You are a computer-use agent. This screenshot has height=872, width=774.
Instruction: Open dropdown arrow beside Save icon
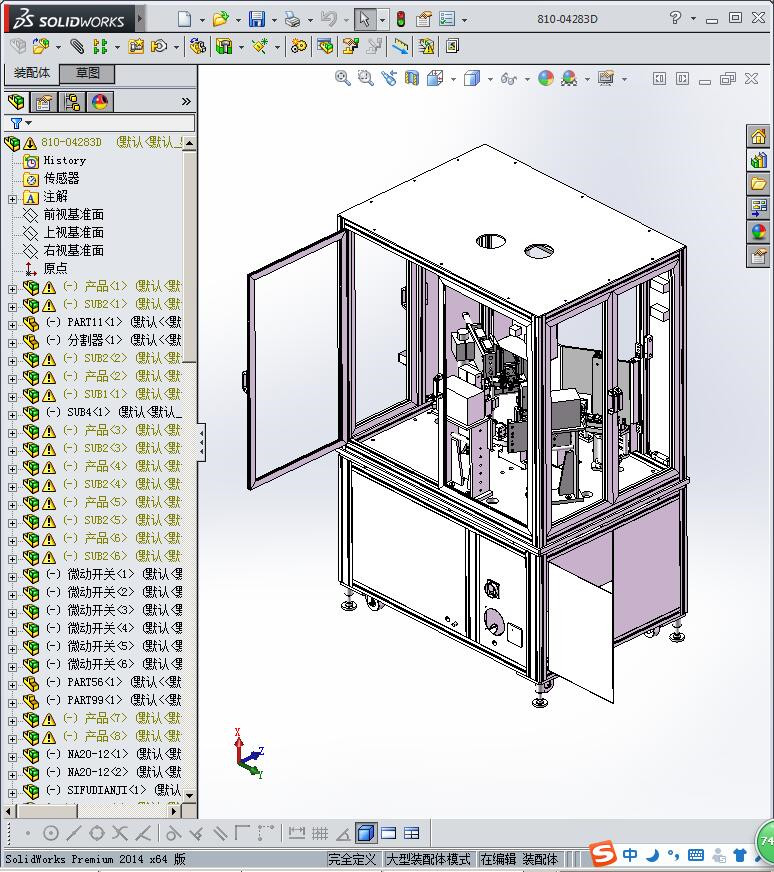pyautogui.click(x=274, y=20)
